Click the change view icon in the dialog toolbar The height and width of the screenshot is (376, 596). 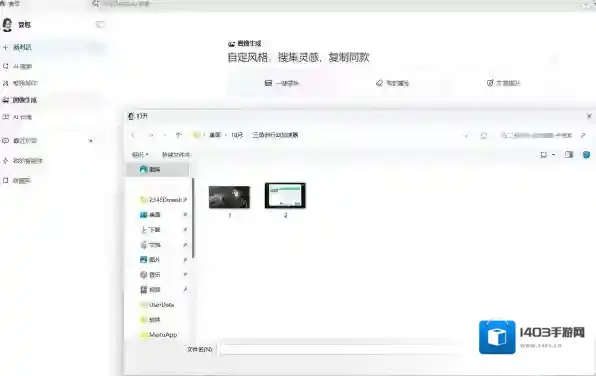pos(544,155)
